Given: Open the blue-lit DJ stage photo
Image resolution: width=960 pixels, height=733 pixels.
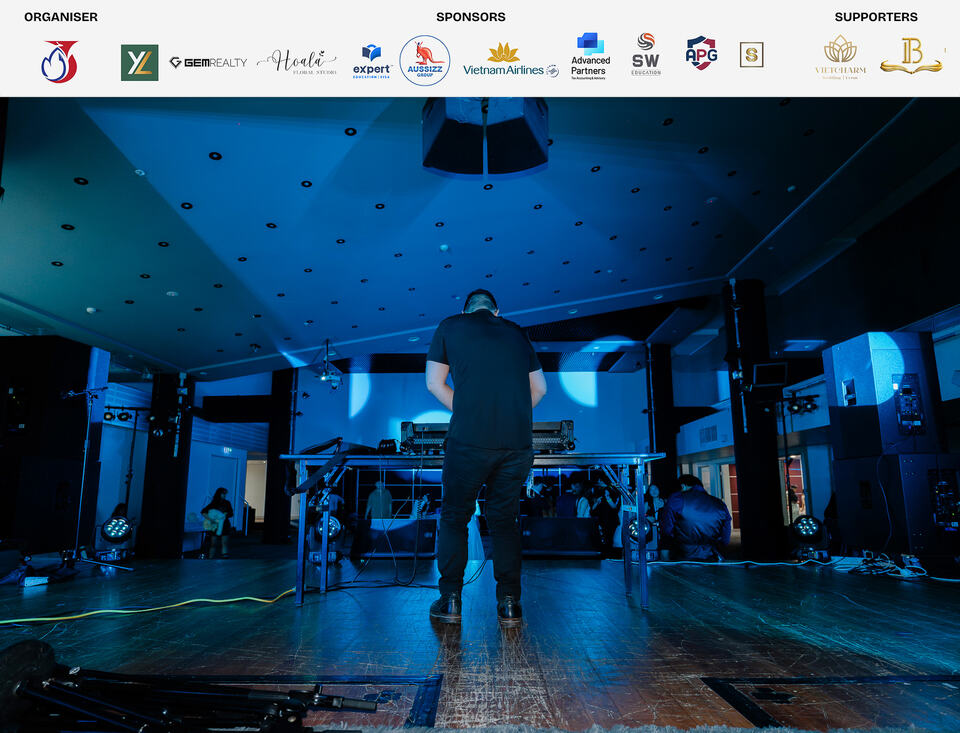Looking at the screenshot, I should (x=480, y=415).
